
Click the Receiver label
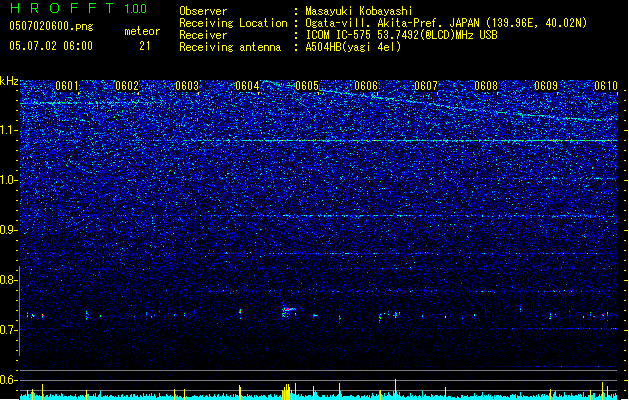[203, 35]
